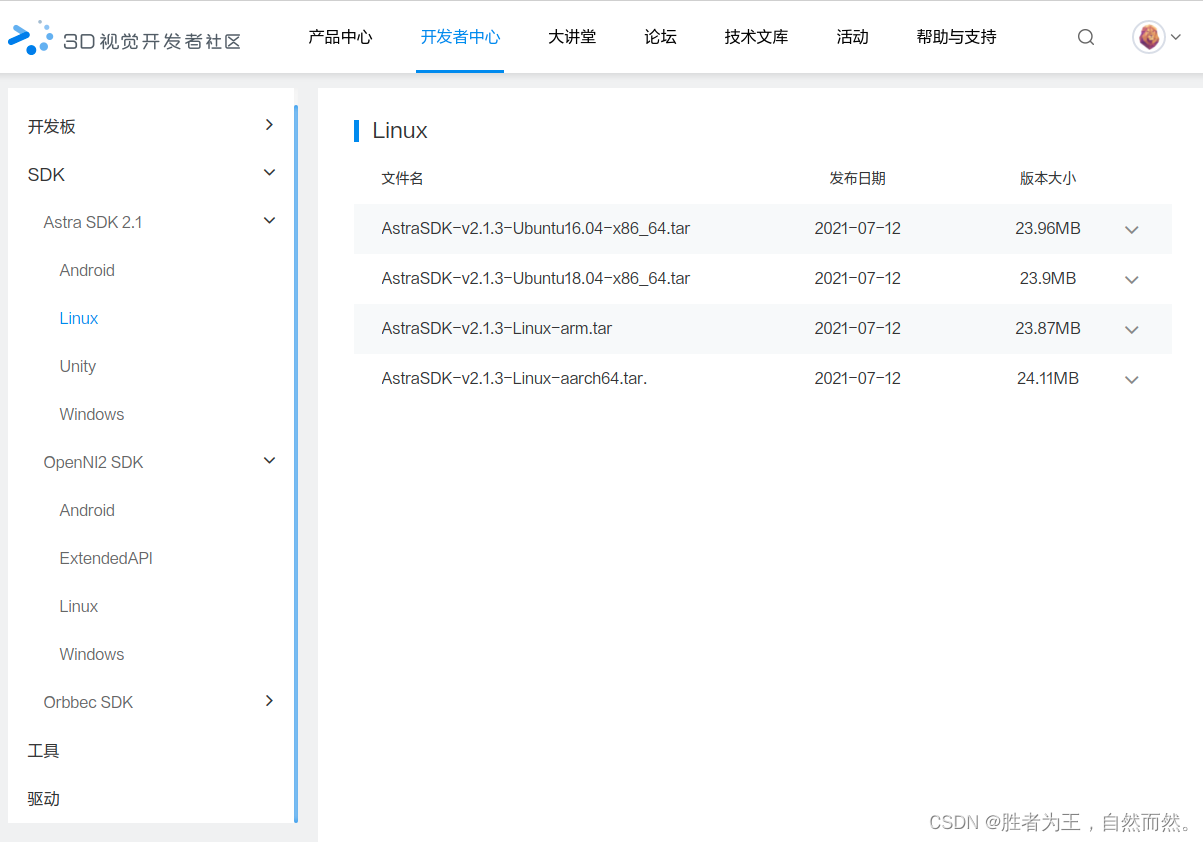Open the 帮助与支持 nav item
1203x842 pixels.
point(956,37)
